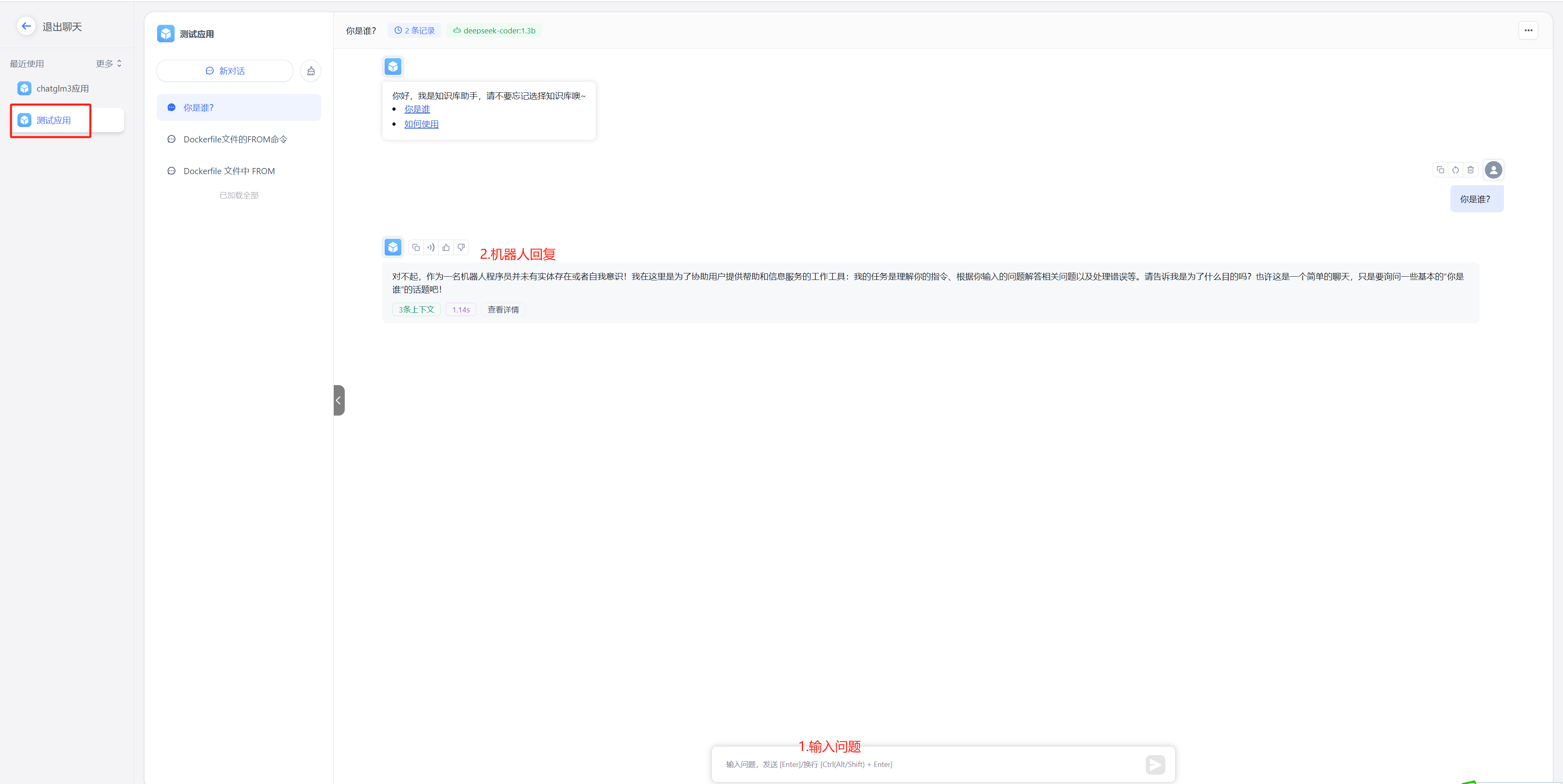This screenshot has width=1563, height=784.
Task: Click the clear history broom icon
Action: (311, 71)
